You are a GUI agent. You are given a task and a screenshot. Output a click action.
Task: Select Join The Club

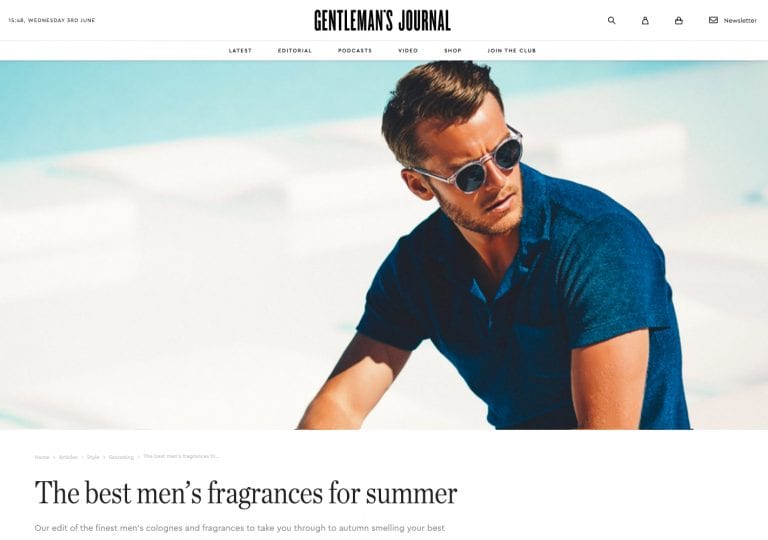(511, 50)
